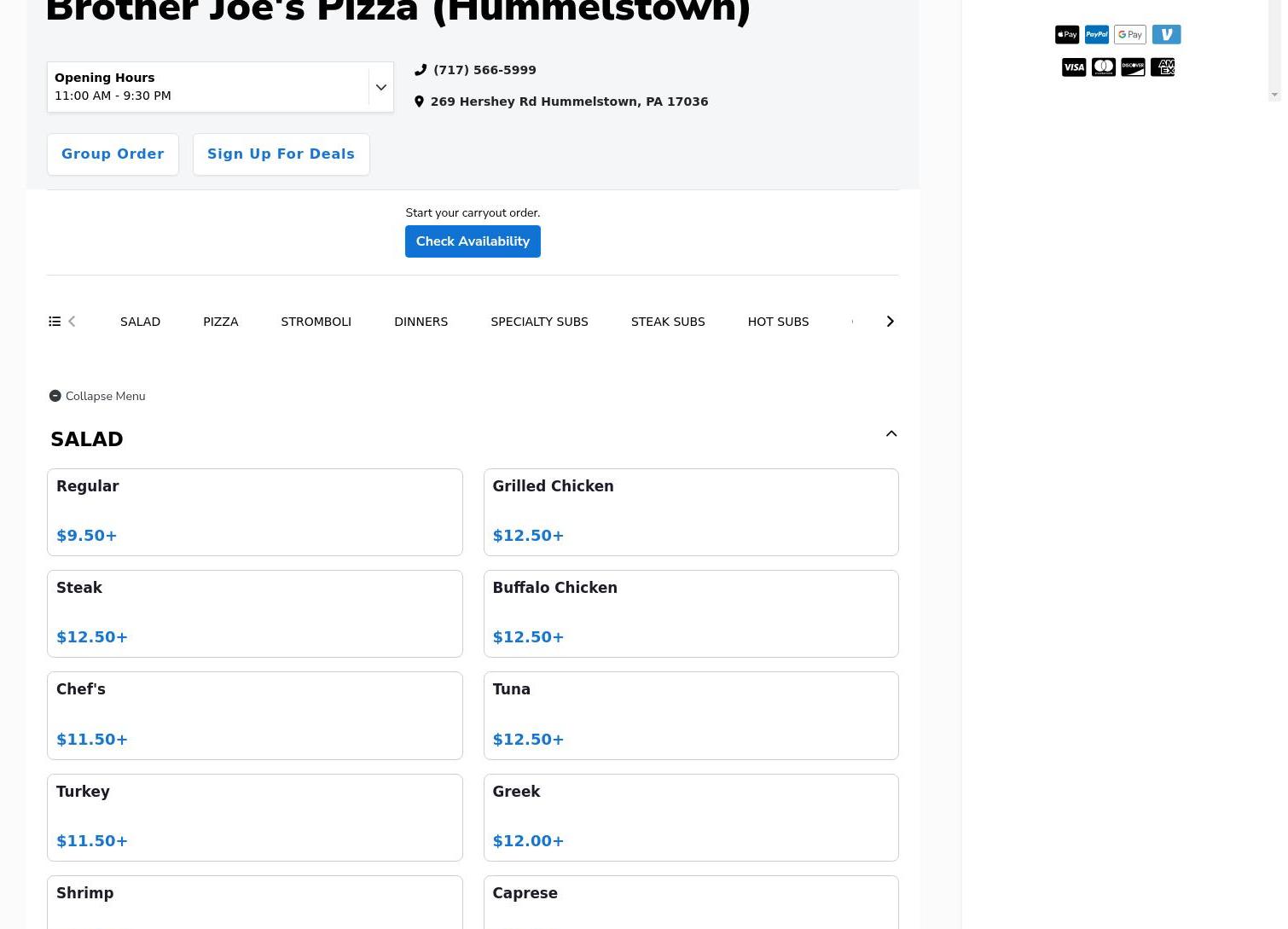The height and width of the screenshot is (929, 1288).
Task: Open the Chef's salad item card
Action: [x=255, y=716]
